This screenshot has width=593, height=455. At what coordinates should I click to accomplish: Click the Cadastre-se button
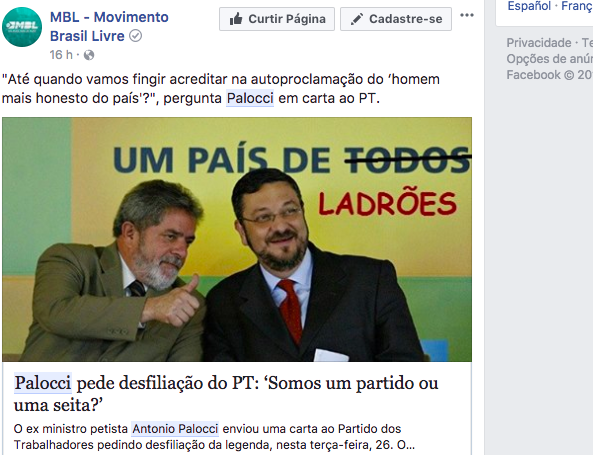tap(396, 19)
